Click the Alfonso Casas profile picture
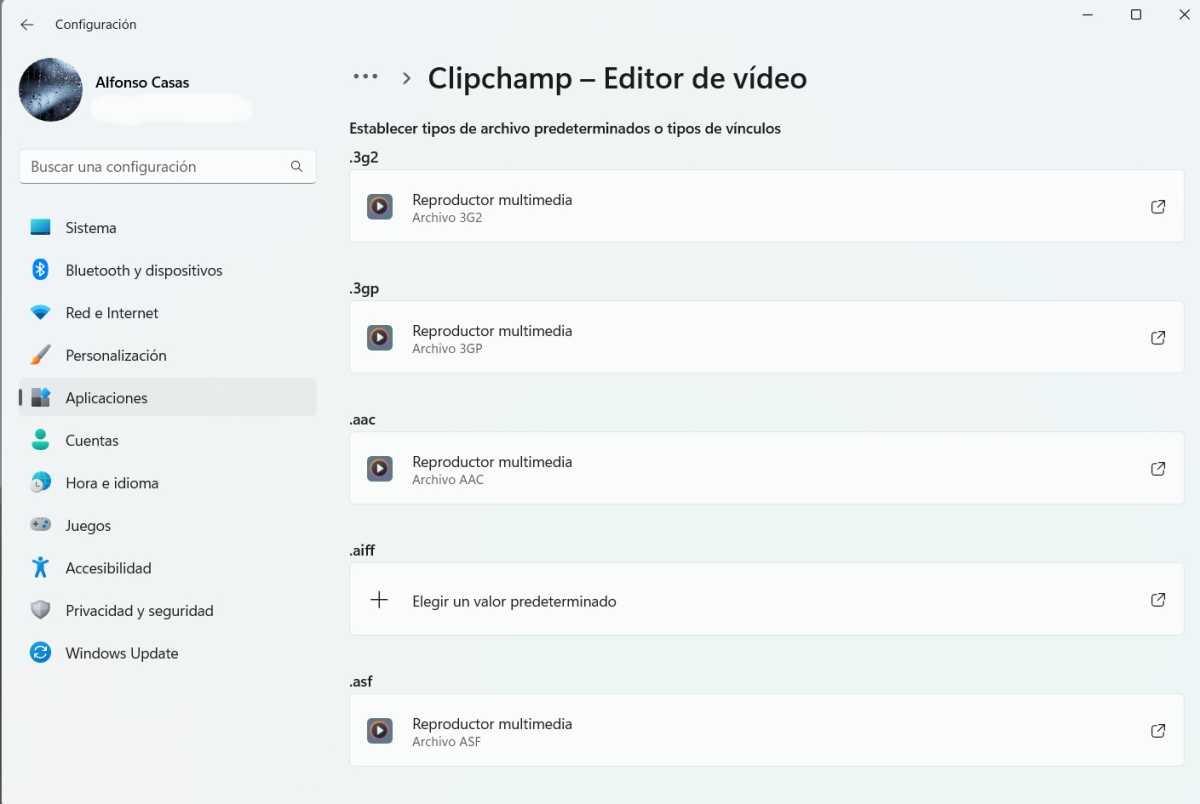This screenshot has width=1200, height=804. (51, 90)
